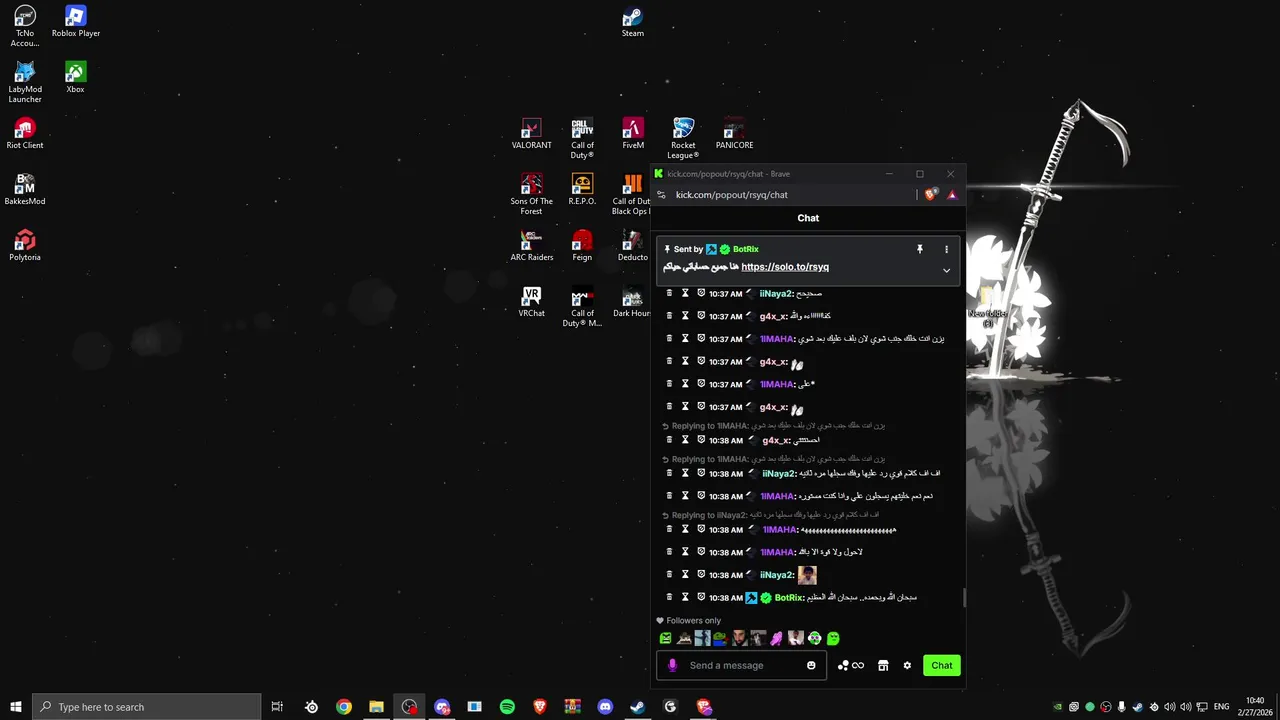Click iiNaya2 username on first 10:37 AM message
Image resolution: width=1280 pixels, height=720 pixels.
777,294
